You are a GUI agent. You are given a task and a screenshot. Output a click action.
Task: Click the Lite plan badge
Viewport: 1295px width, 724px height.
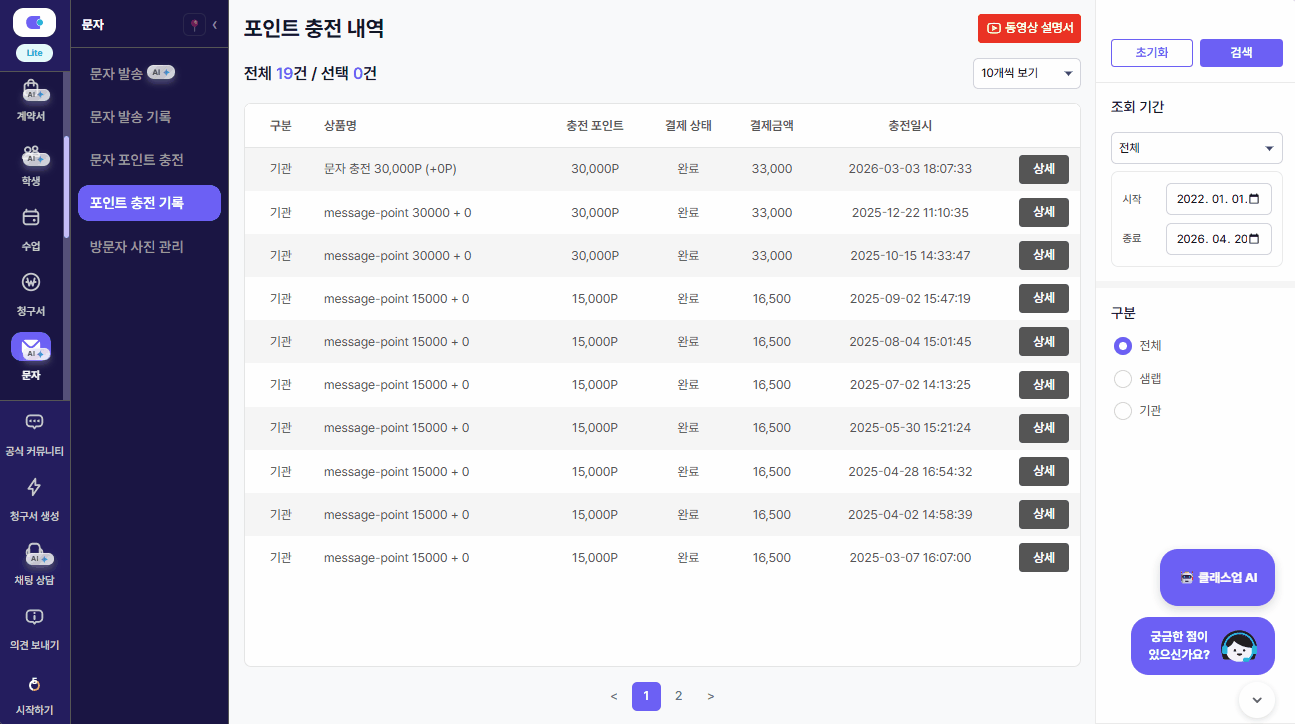(34, 53)
